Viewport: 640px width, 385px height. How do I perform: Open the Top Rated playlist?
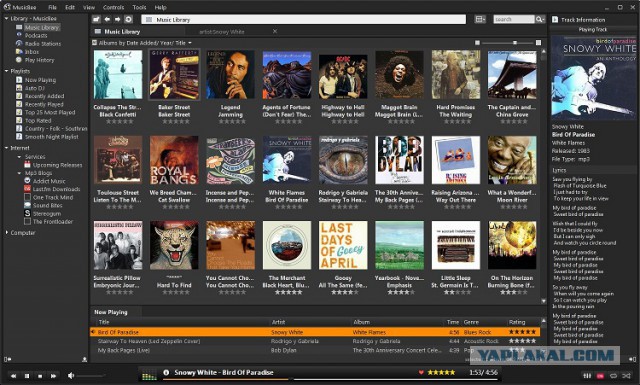pos(38,120)
